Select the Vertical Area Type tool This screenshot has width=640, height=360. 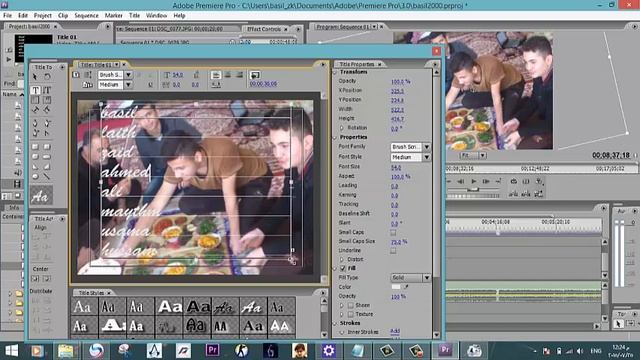(x=47, y=100)
